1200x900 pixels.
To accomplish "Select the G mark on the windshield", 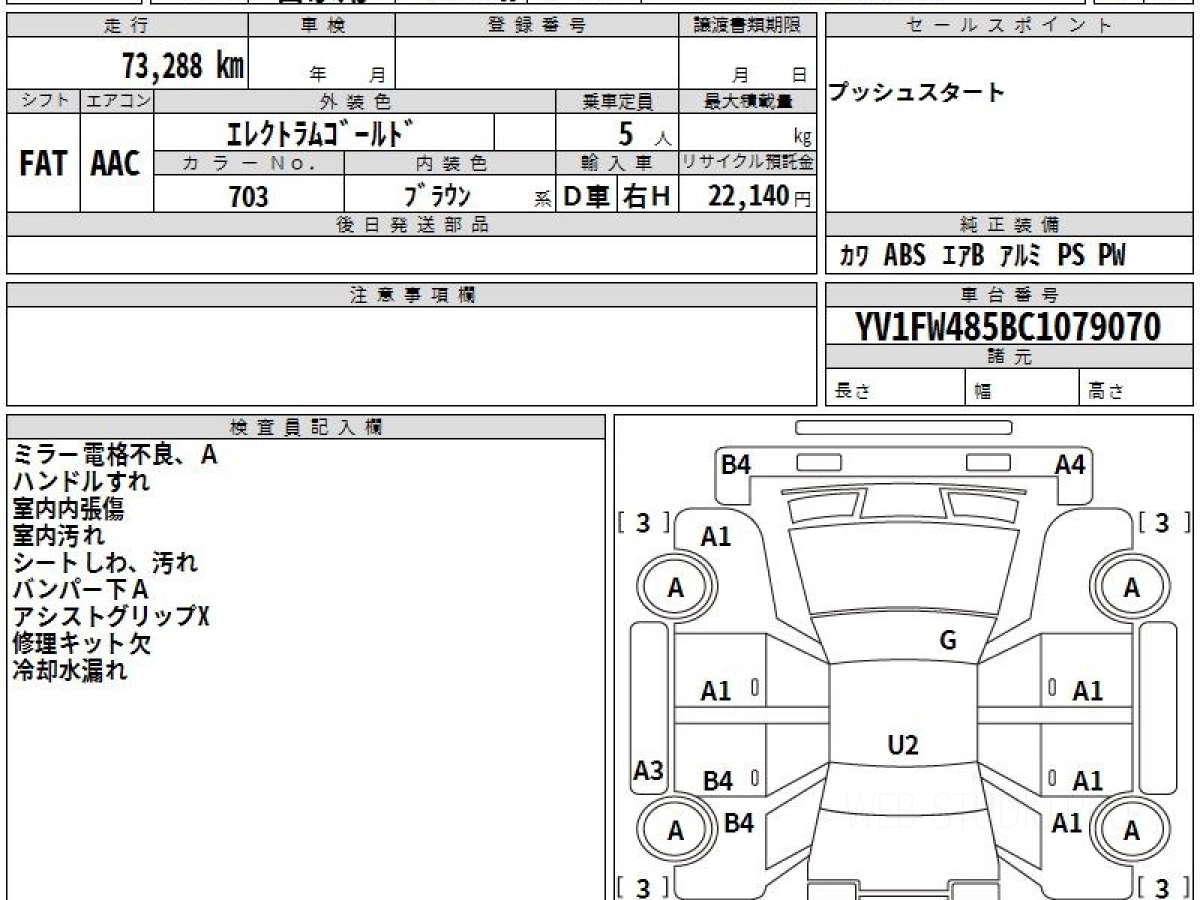I will (948, 641).
